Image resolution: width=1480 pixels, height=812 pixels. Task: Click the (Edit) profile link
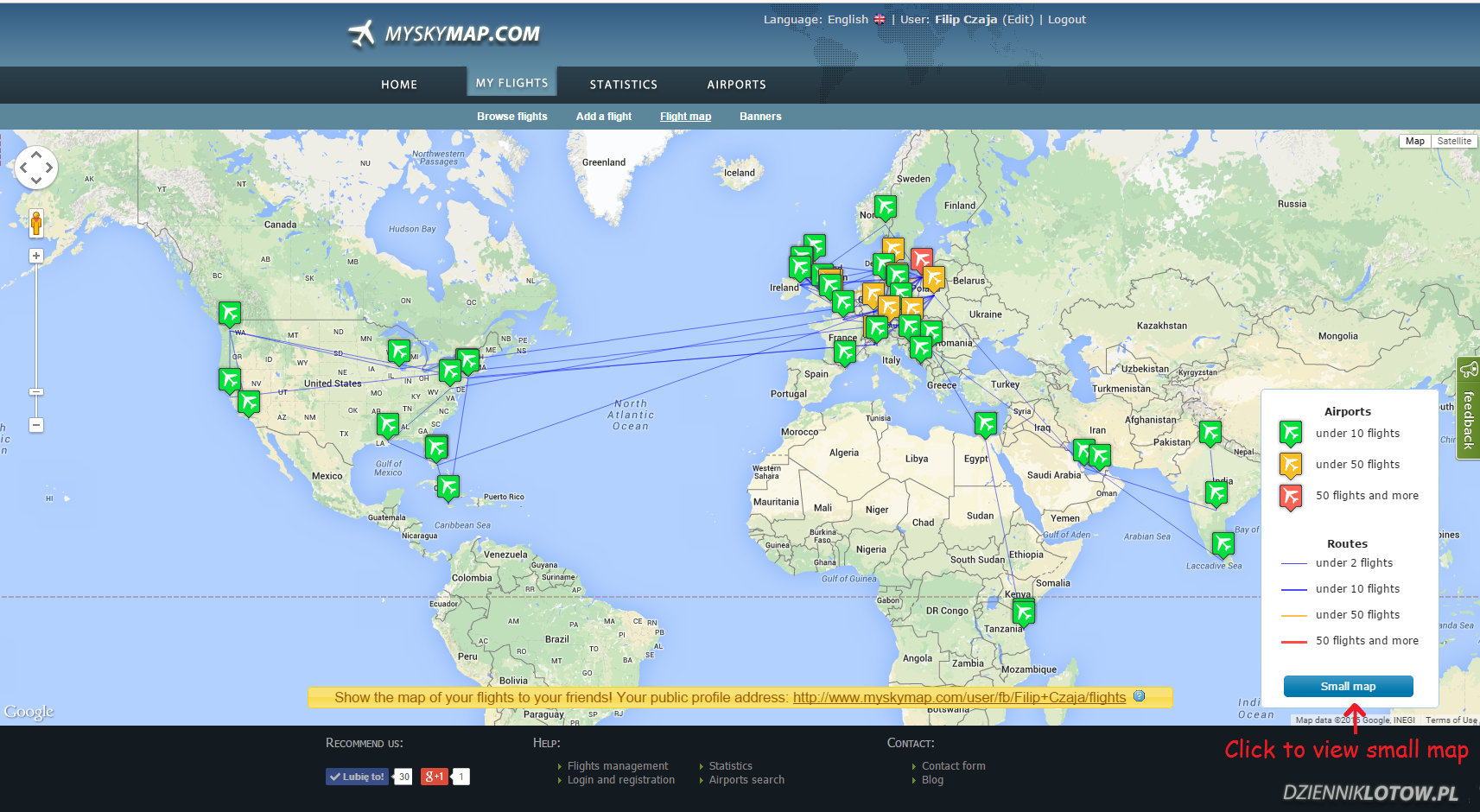[x=1018, y=19]
